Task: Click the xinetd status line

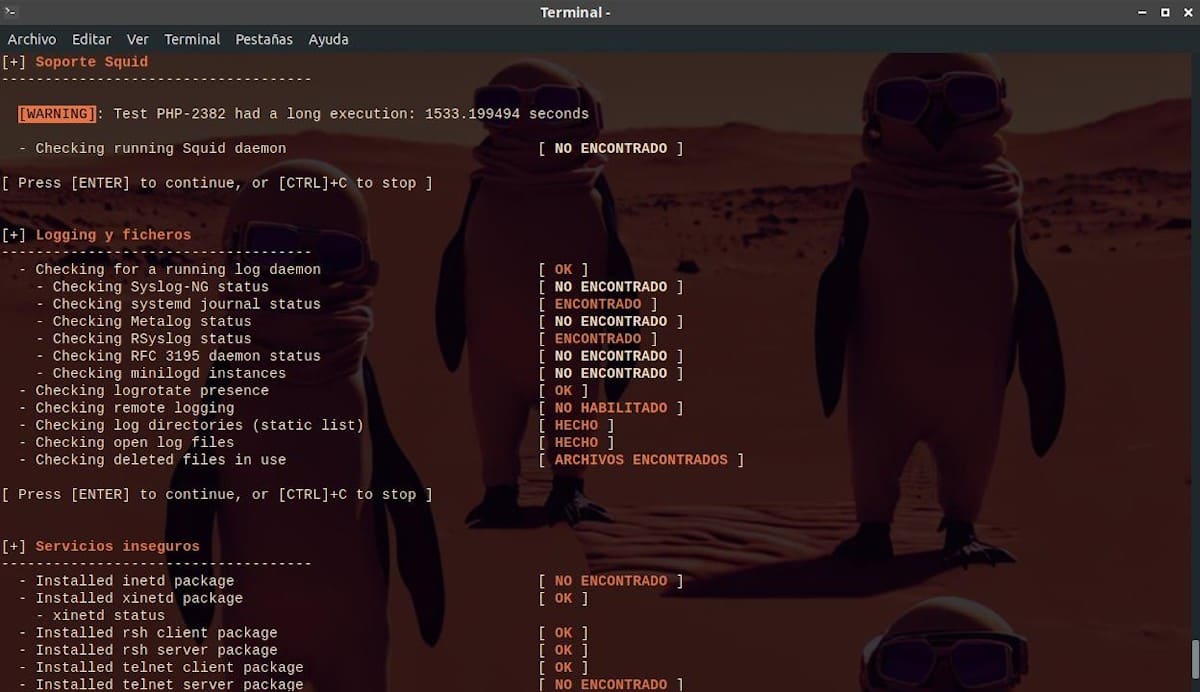Action: pyautogui.click(x=108, y=615)
